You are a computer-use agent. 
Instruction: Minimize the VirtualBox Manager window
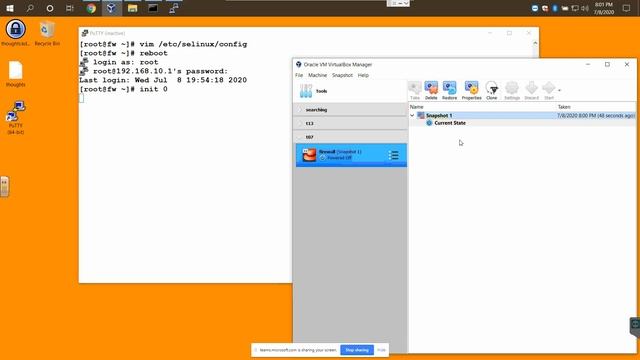click(x=588, y=64)
